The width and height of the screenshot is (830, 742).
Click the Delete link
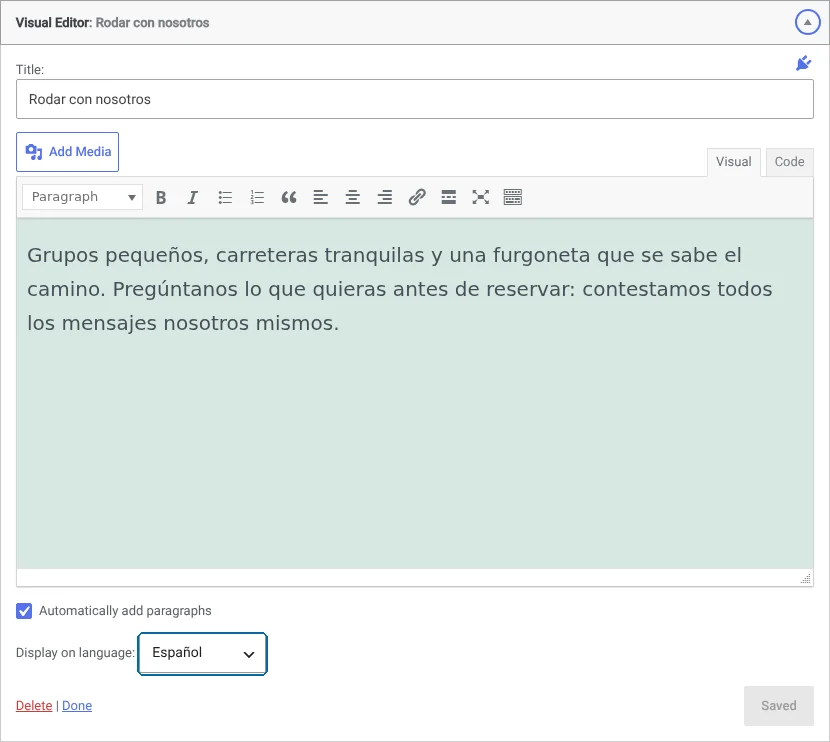(34, 705)
